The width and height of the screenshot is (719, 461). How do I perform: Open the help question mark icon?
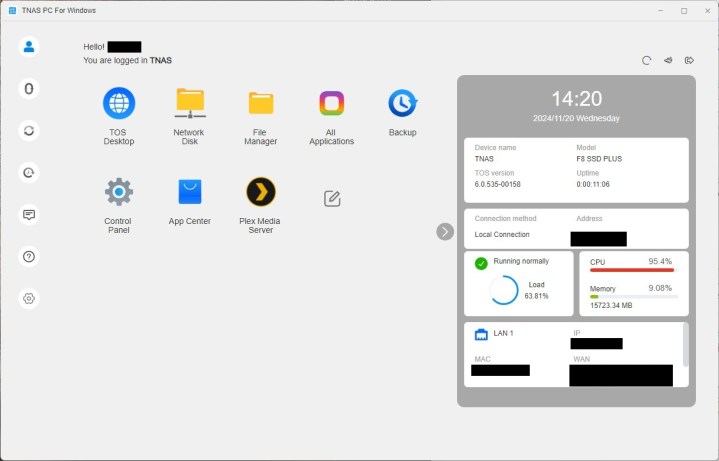click(x=29, y=256)
